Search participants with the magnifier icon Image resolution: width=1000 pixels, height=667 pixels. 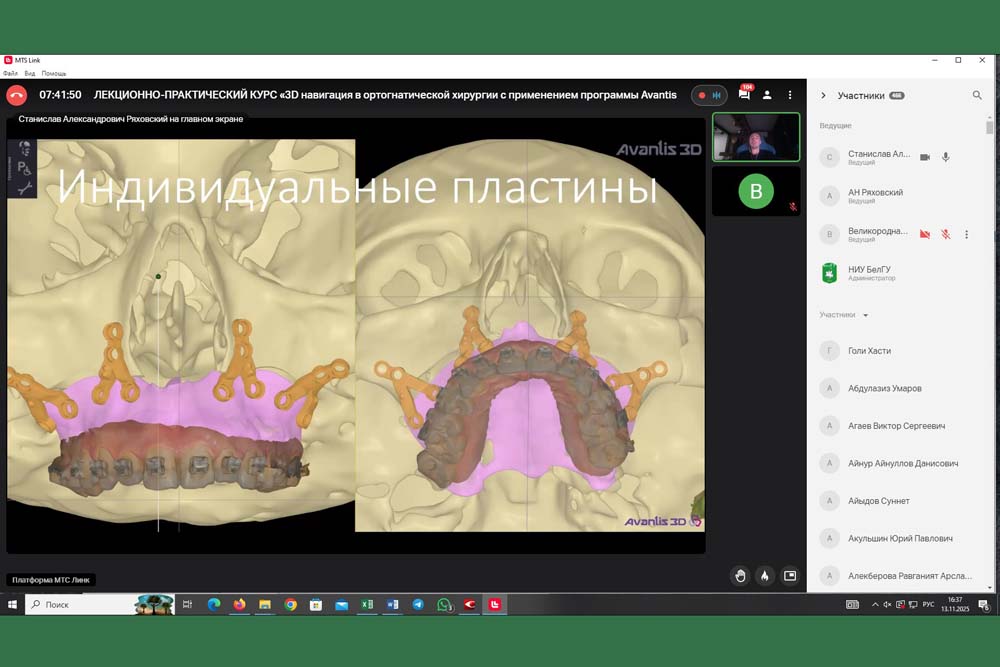tap(977, 95)
